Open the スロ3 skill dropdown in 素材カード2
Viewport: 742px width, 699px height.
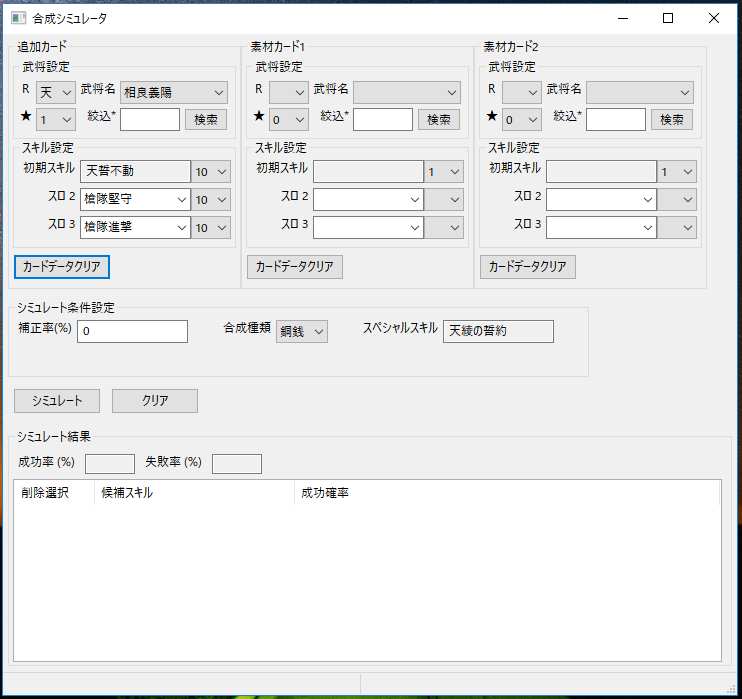(x=601, y=227)
